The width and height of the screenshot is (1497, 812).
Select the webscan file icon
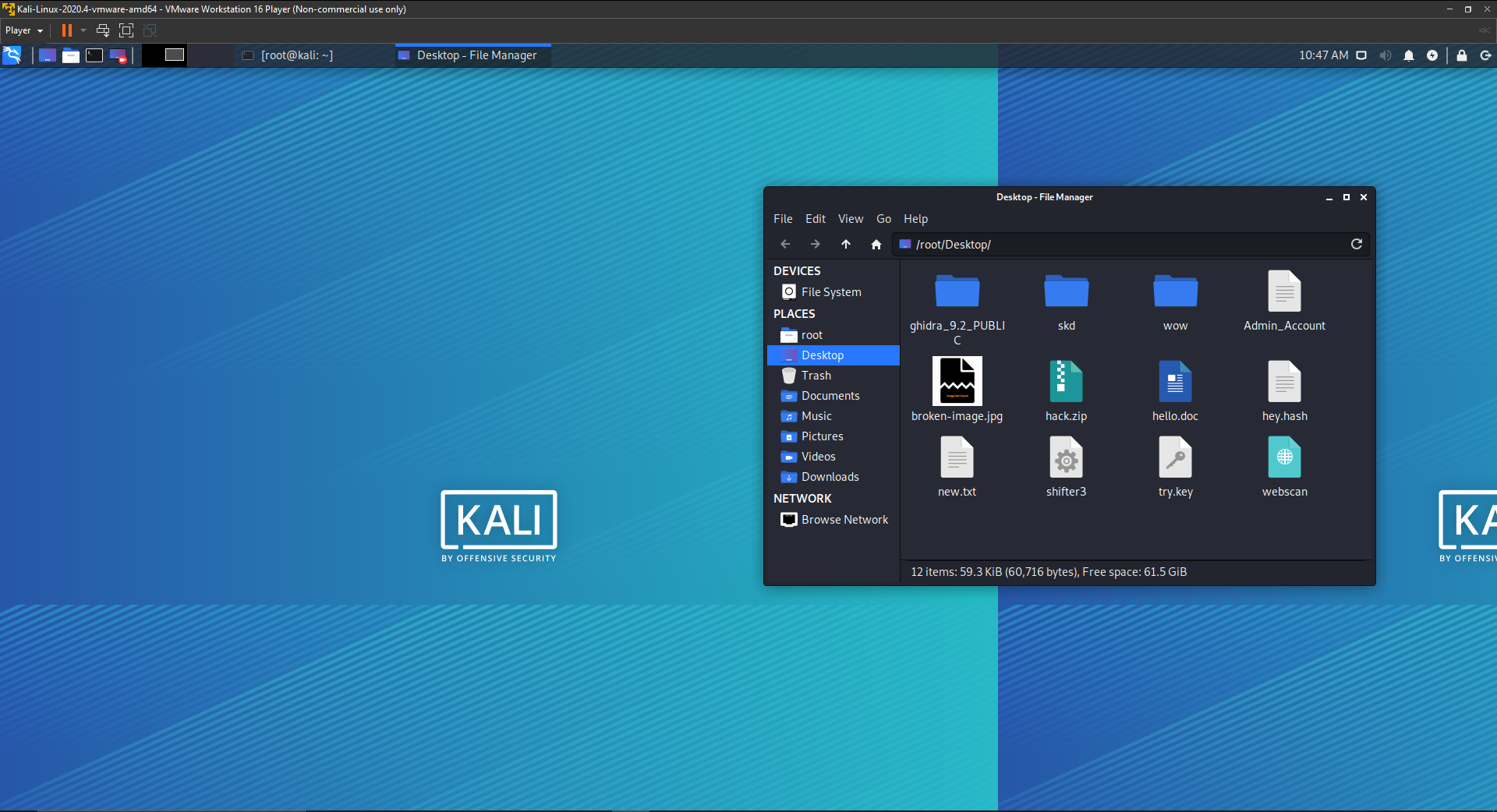click(1284, 458)
